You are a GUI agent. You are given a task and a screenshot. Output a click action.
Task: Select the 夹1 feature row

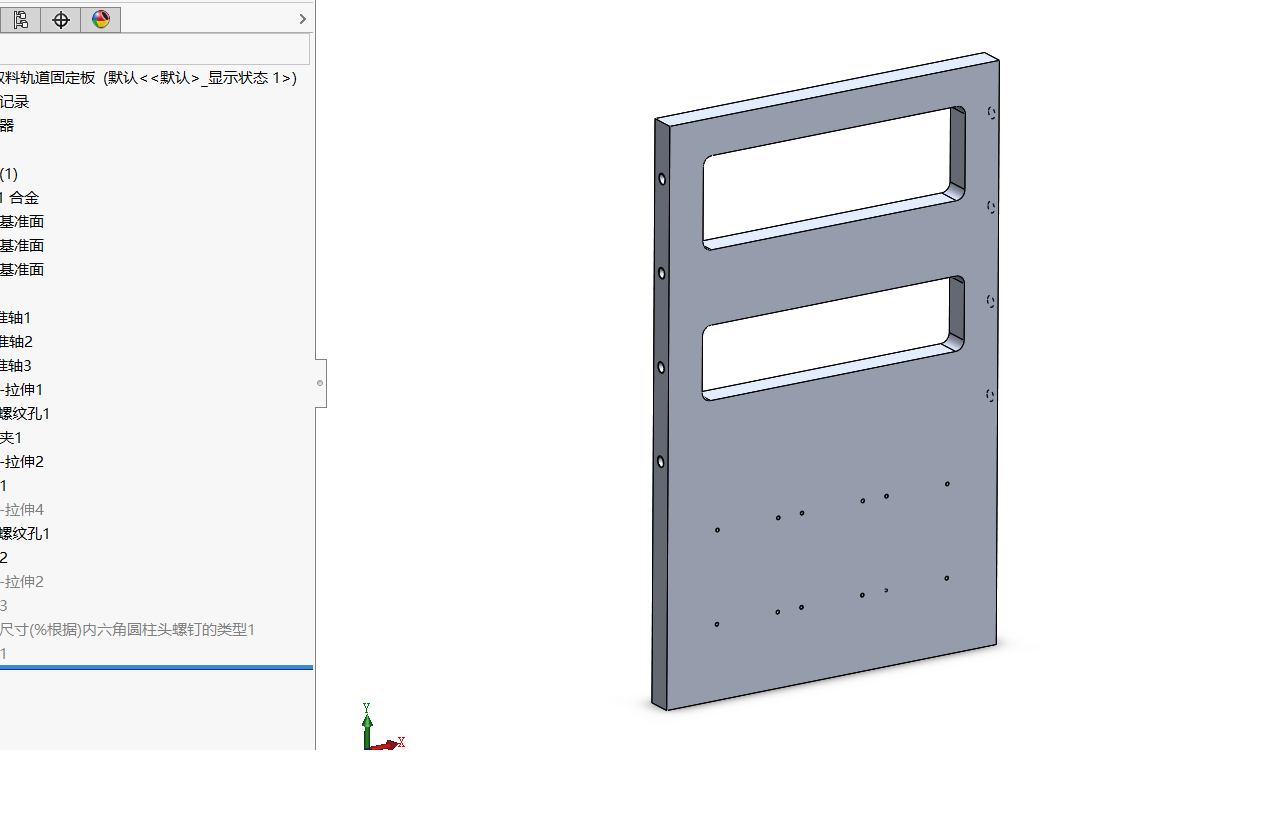point(11,438)
